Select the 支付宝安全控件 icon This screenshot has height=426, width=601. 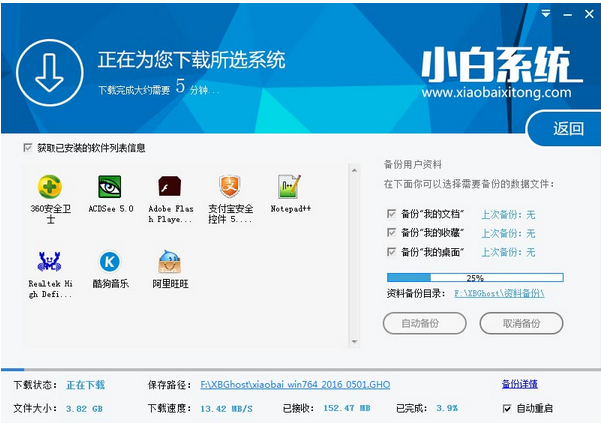[x=230, y=187]
